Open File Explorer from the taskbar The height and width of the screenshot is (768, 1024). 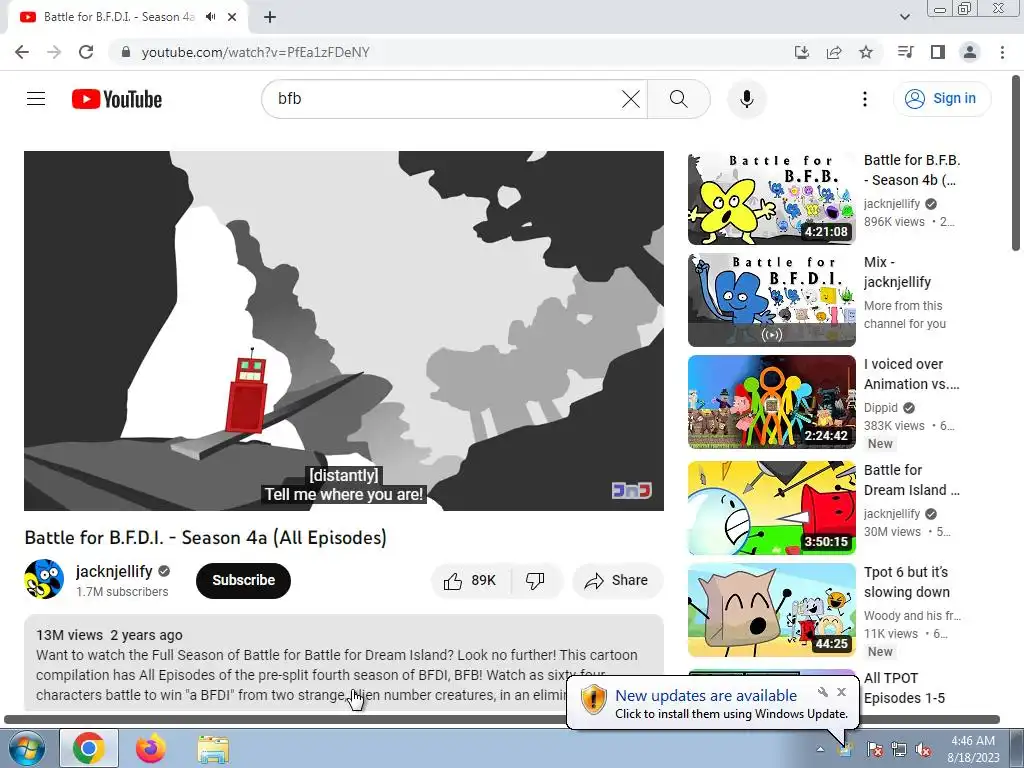(213, 749)
